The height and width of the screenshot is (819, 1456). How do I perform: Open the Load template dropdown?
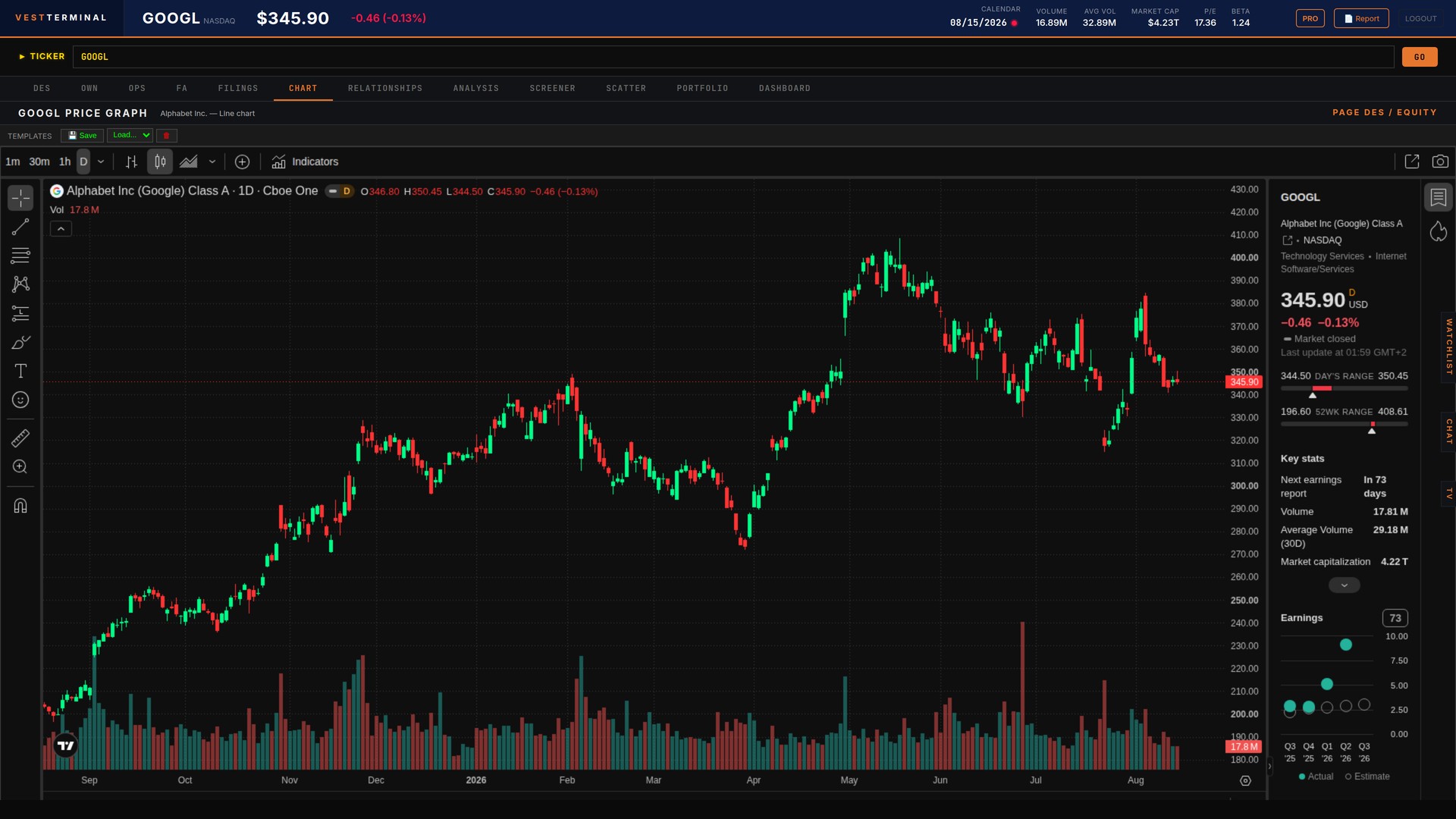coord(130,136)
